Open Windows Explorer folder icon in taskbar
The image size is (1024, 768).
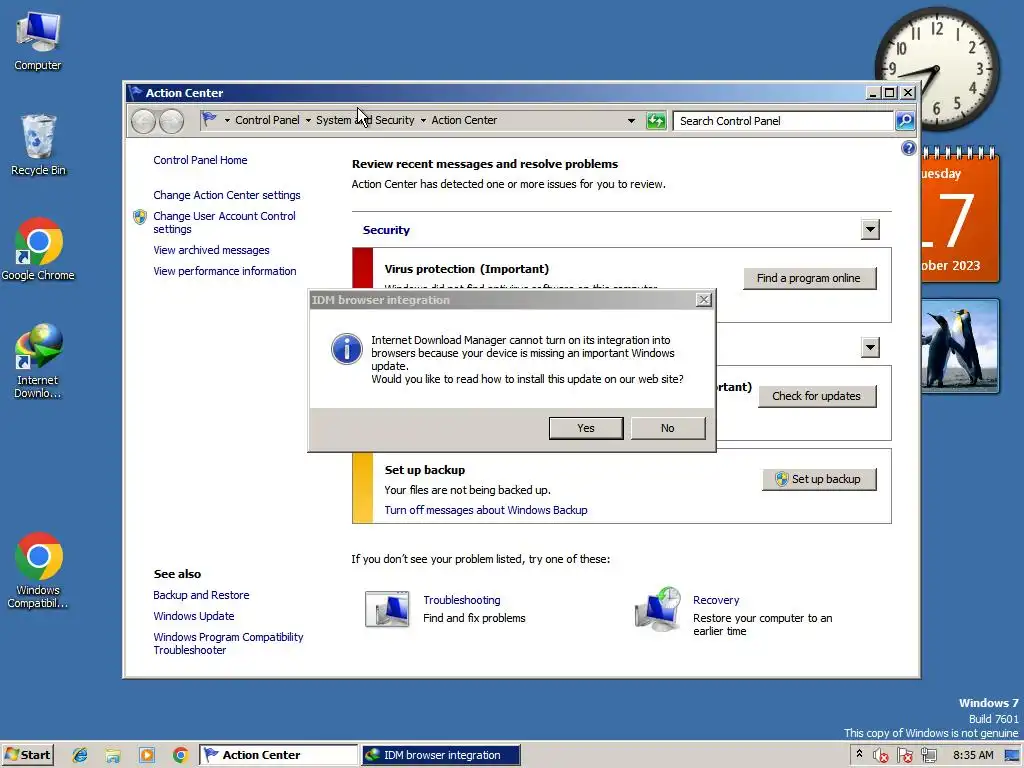113,755
